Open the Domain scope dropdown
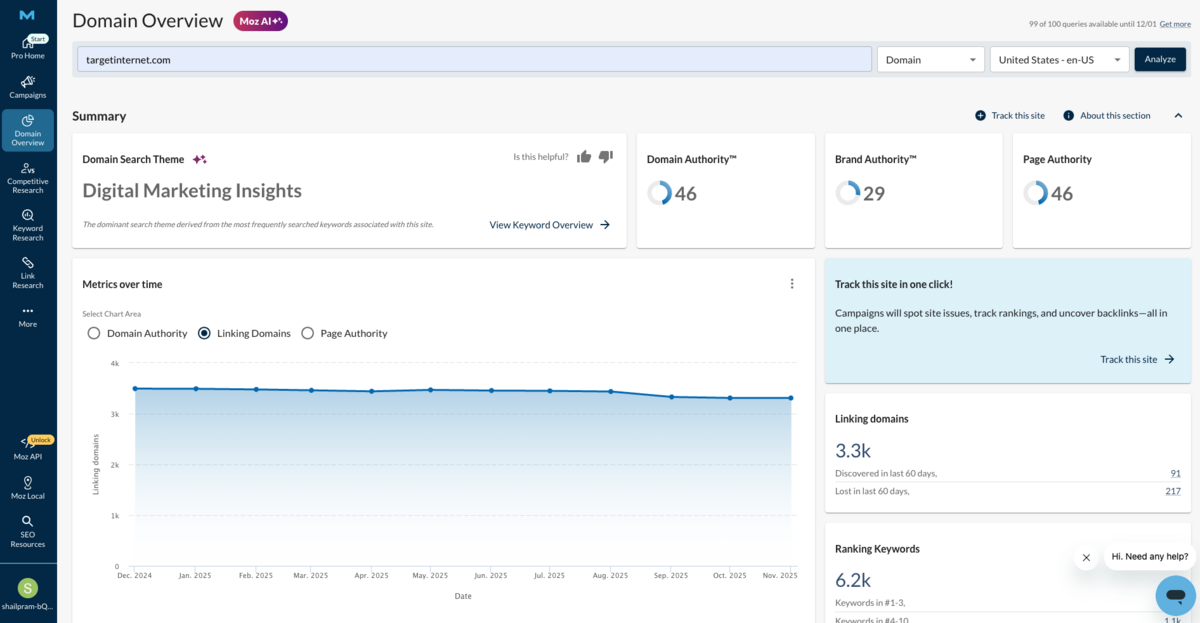Screen dimensions: 1200x623 (931, 60)
